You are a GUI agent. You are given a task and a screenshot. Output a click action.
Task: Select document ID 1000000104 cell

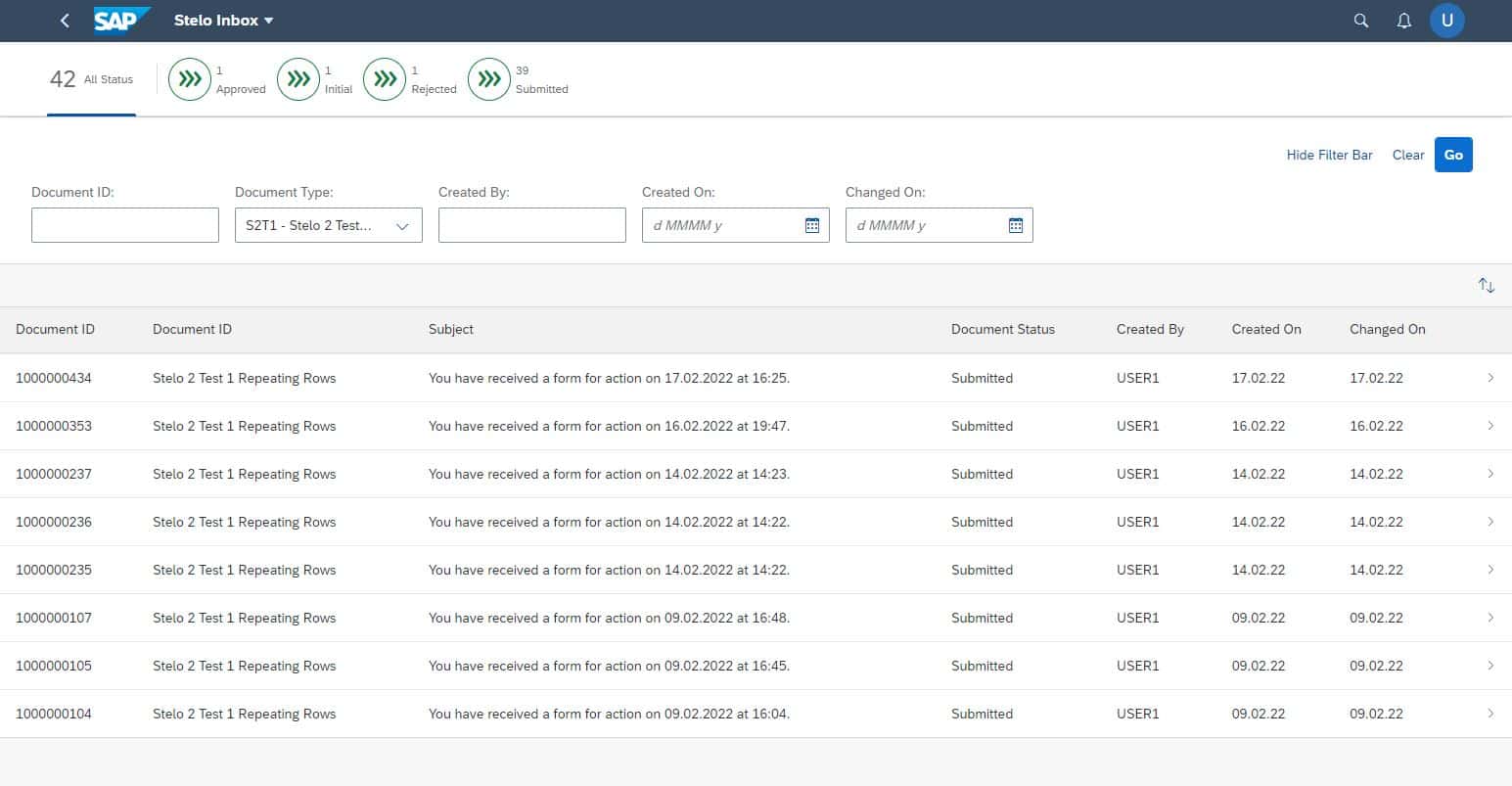(x=54, y=714)
